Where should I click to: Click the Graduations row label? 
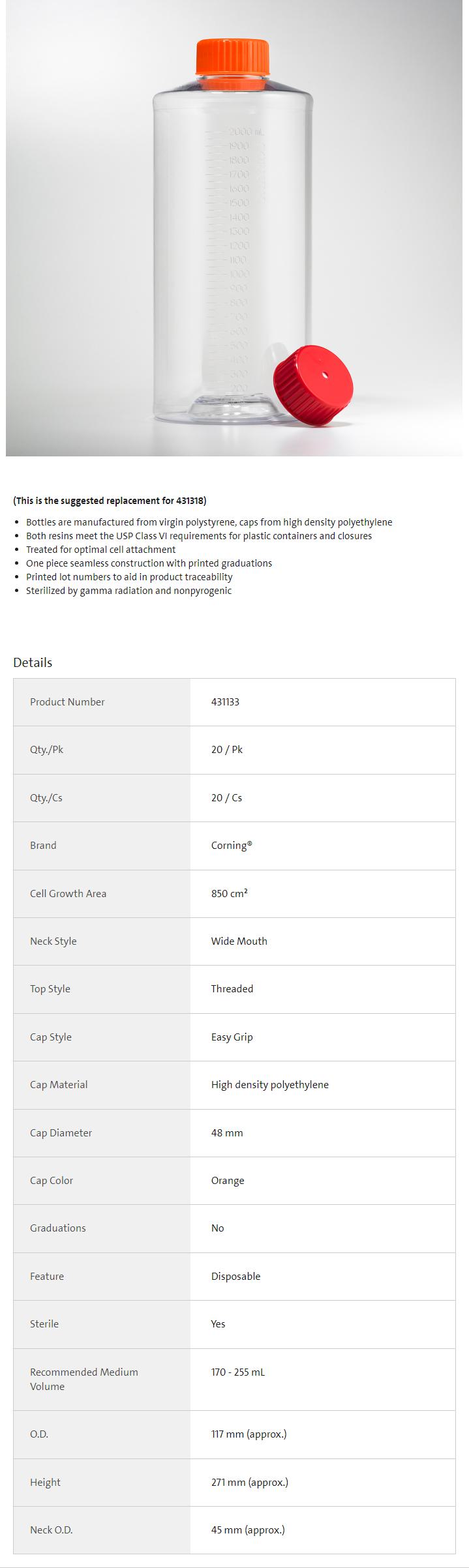(x=57, y=1228)
